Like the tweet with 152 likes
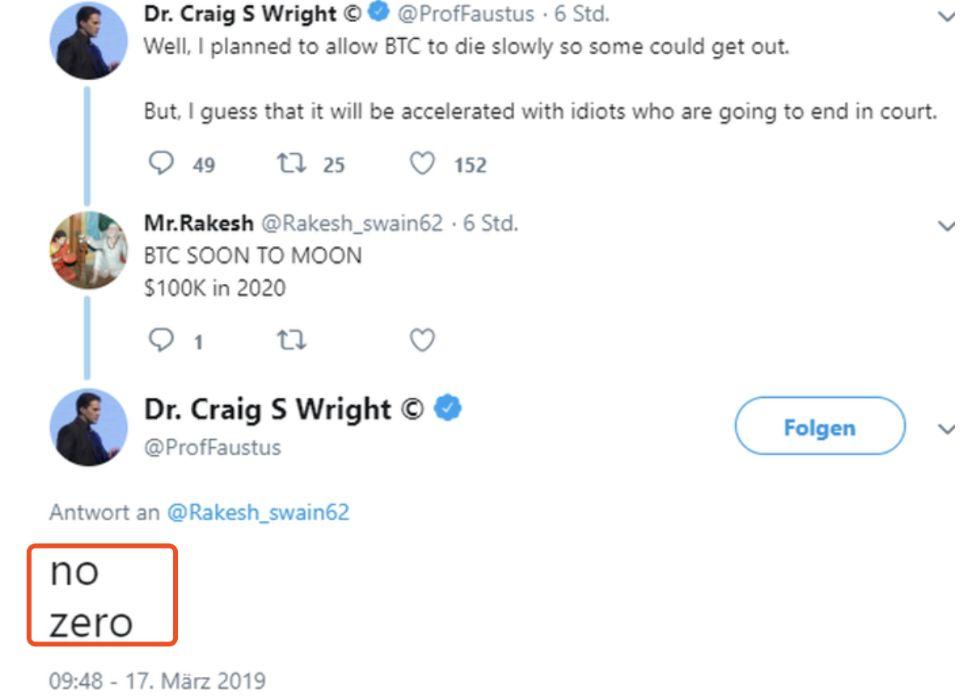This screenshot has width=968, height=698. [x=422, y=164]
